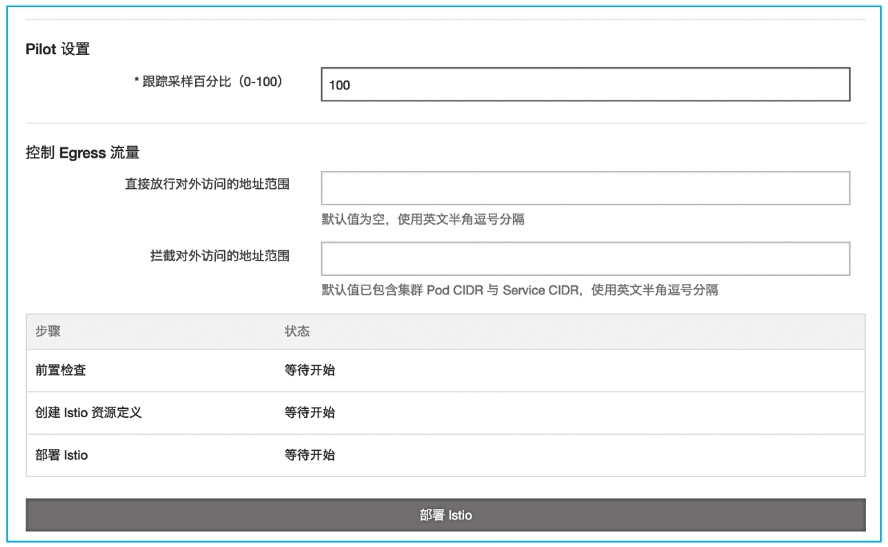Click the 跟踪采样百分比 (0-100) label
The image size is (888, 547).
point(212,82)
